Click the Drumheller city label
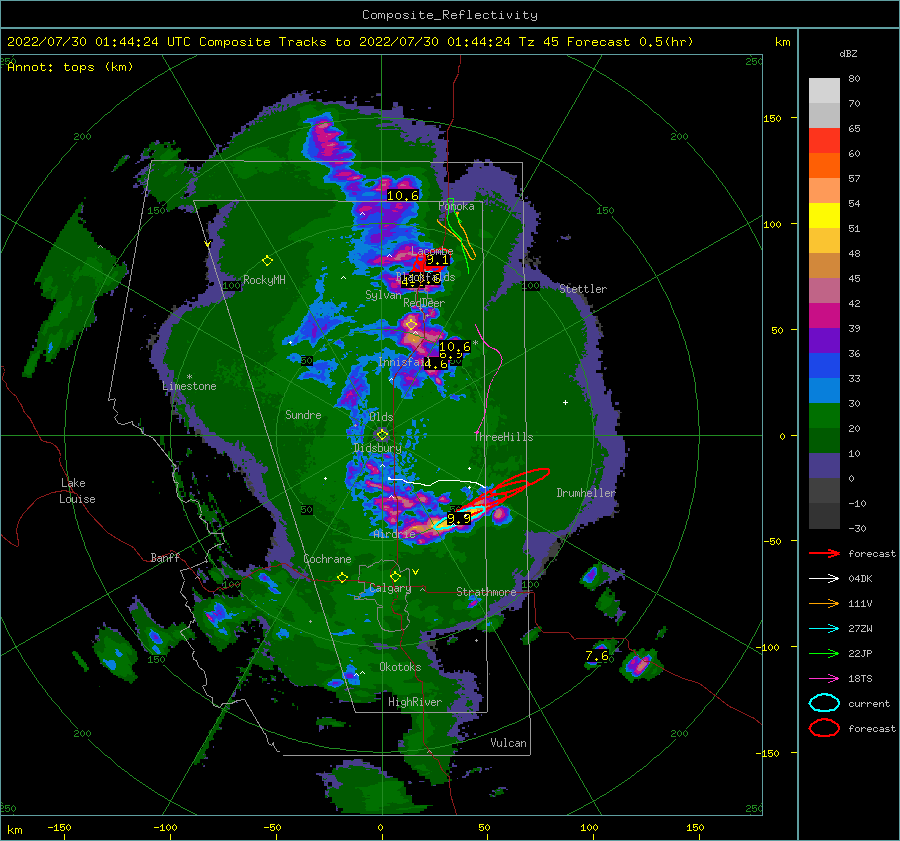The image size is (900, 841). [x=586, y=493]
